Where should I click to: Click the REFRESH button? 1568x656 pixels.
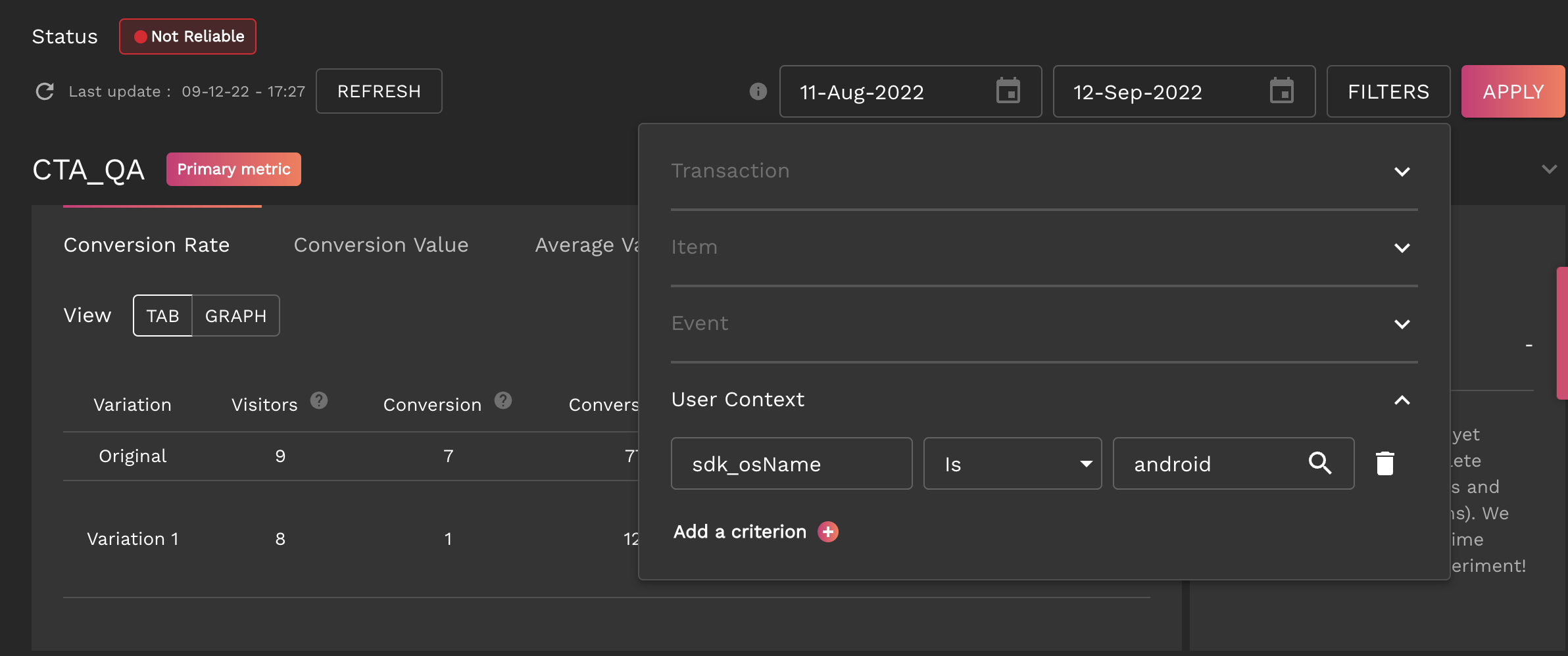pyautogui.click(x=379, y=91)
